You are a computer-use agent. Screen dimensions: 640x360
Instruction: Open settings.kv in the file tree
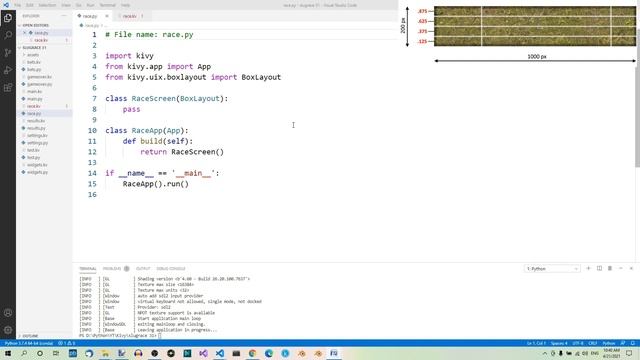(x=37, y=136)
